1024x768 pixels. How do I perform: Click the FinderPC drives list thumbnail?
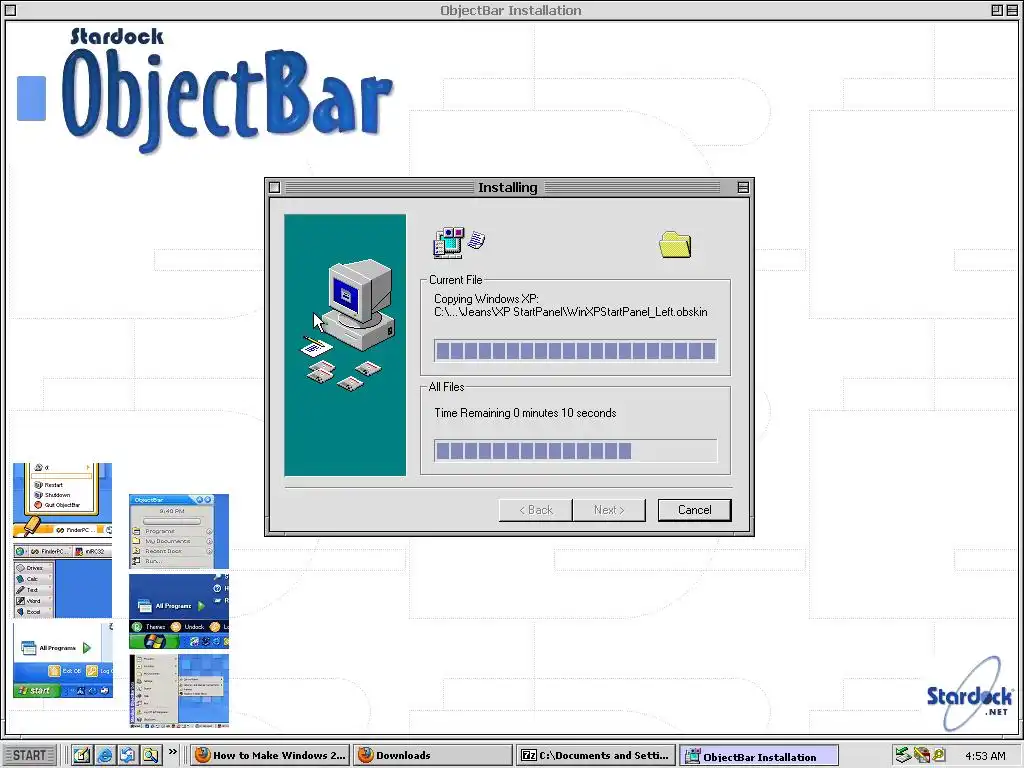[62, 581]
